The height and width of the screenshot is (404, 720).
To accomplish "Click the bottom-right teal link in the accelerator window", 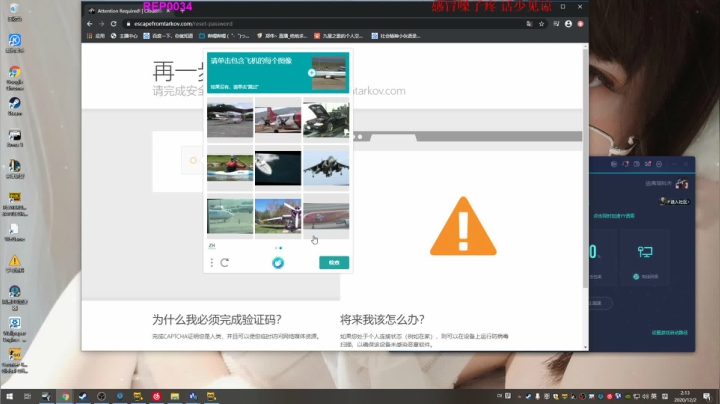I will coord(669,332).
